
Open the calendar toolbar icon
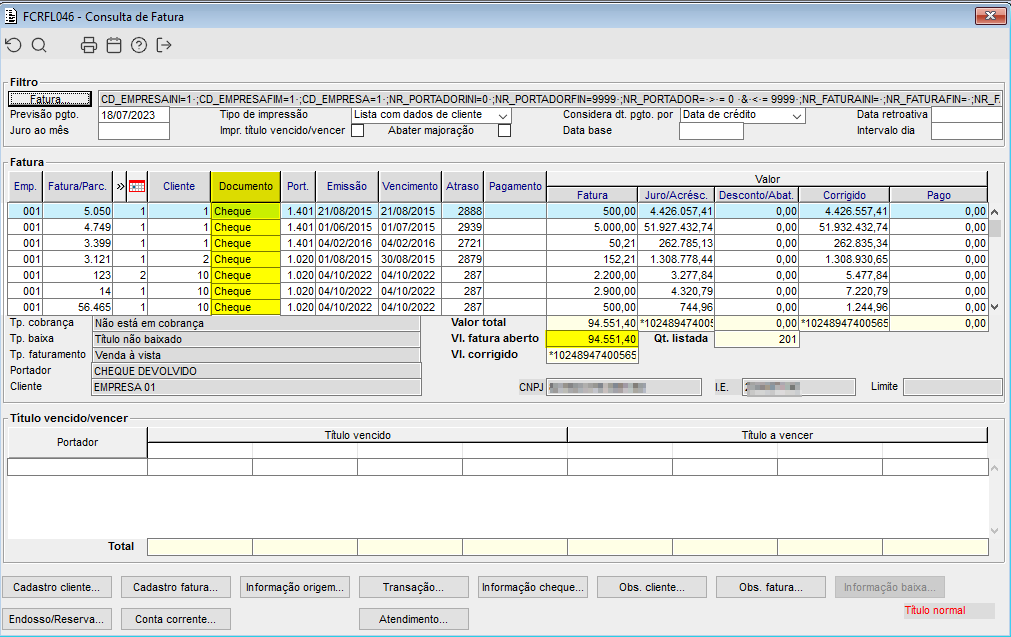pyautogui.click(x=114, y=45)
